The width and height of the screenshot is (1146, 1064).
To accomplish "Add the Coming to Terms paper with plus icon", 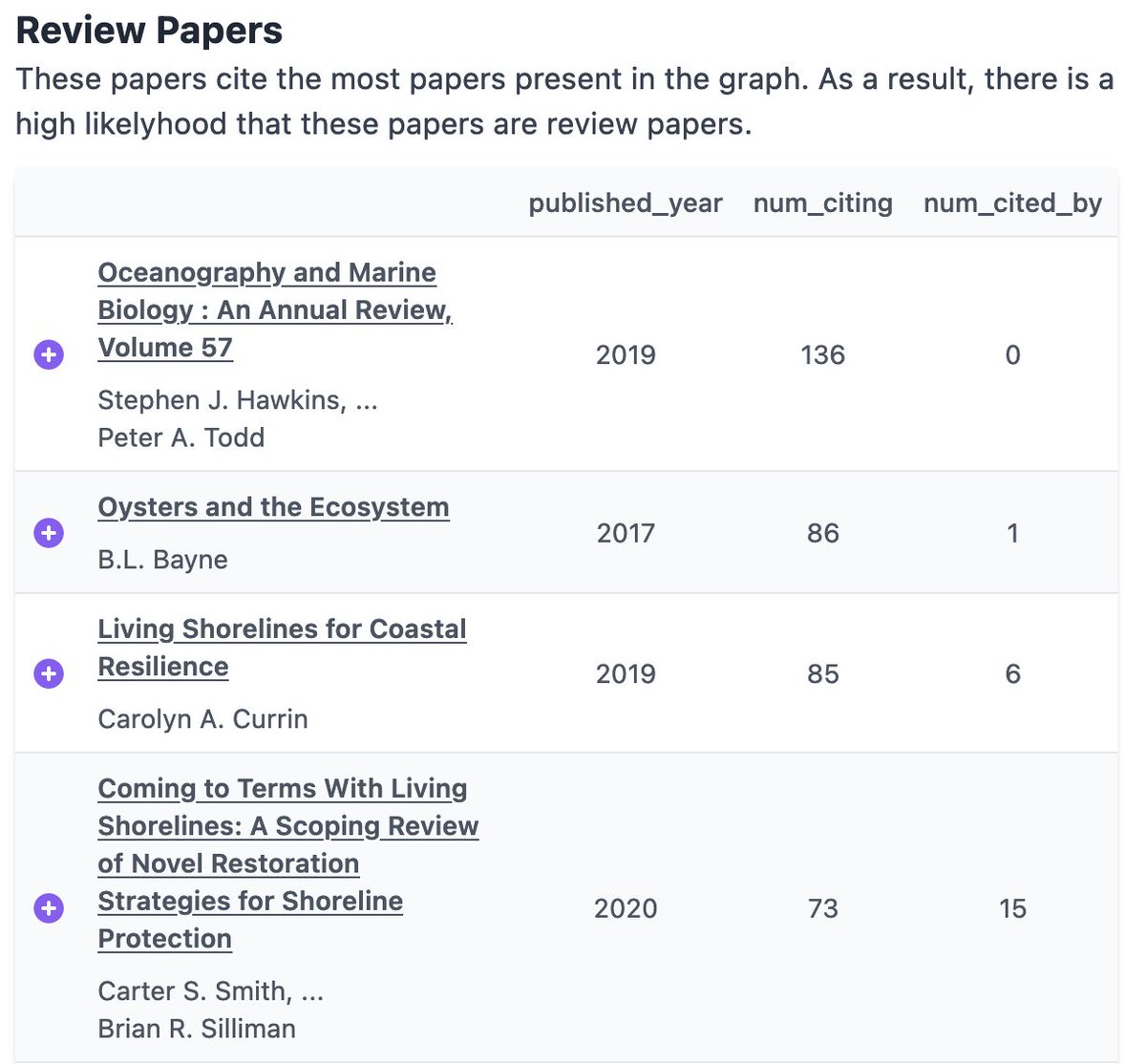I will tap(49, 908).
